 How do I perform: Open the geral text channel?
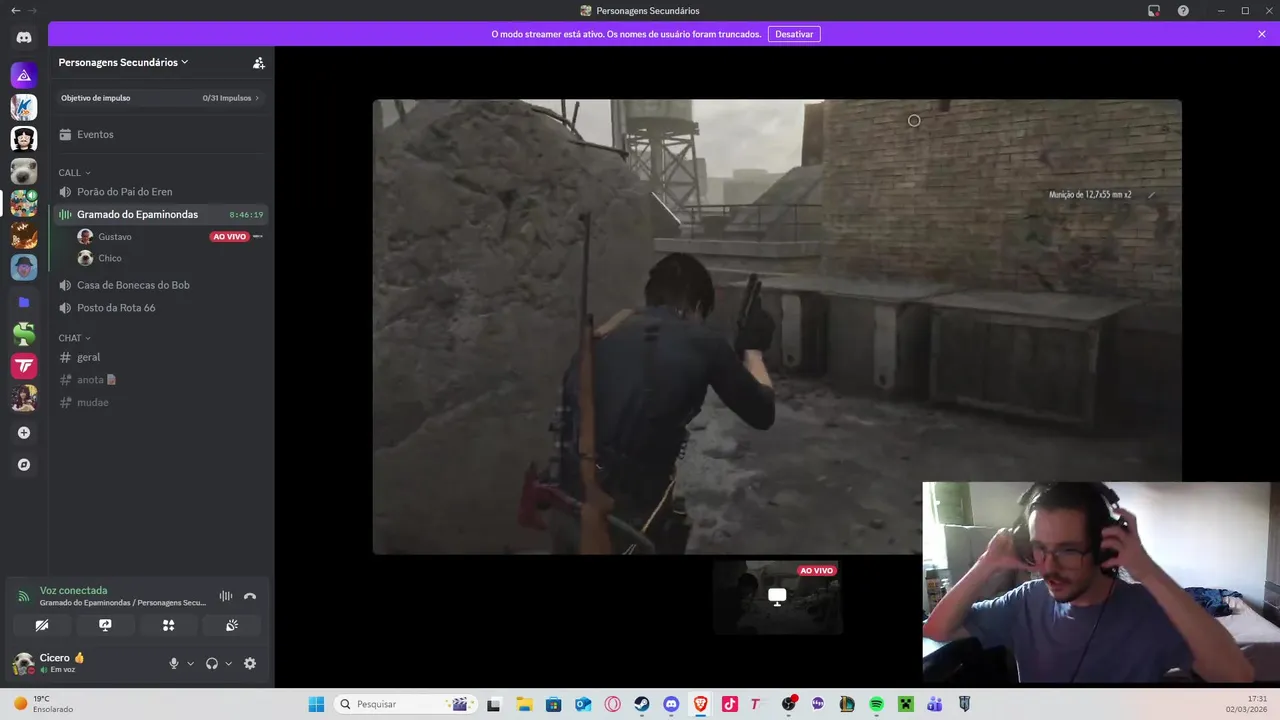[160, 357]
